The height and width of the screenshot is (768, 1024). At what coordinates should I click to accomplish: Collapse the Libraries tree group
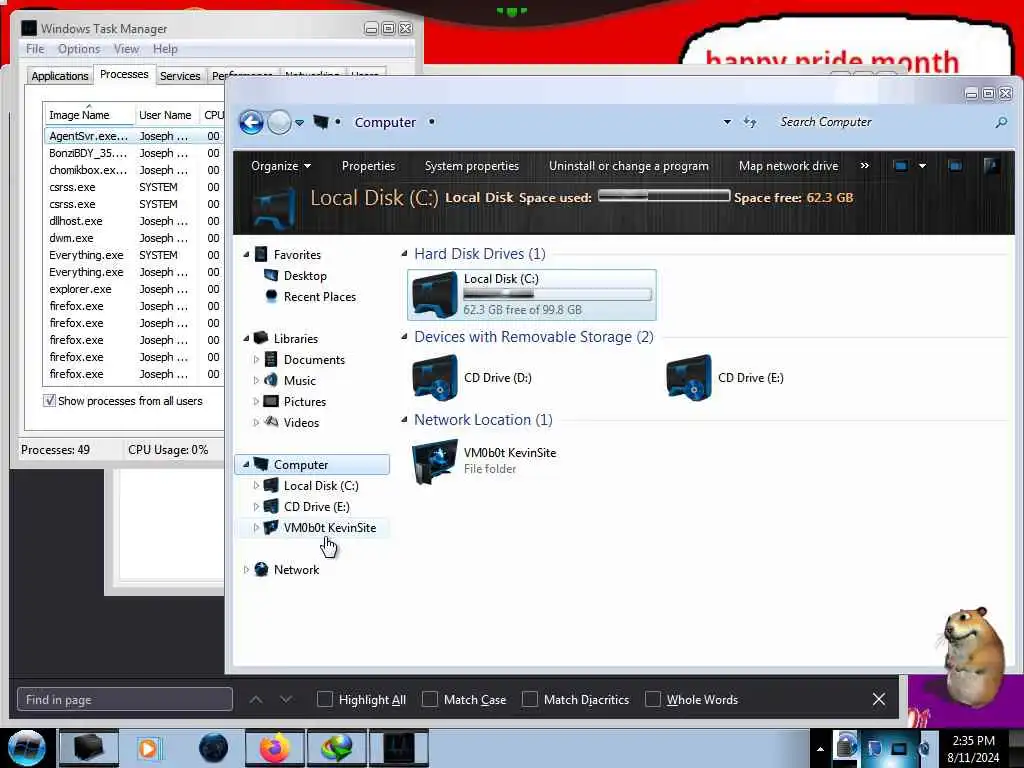[246, 338]
